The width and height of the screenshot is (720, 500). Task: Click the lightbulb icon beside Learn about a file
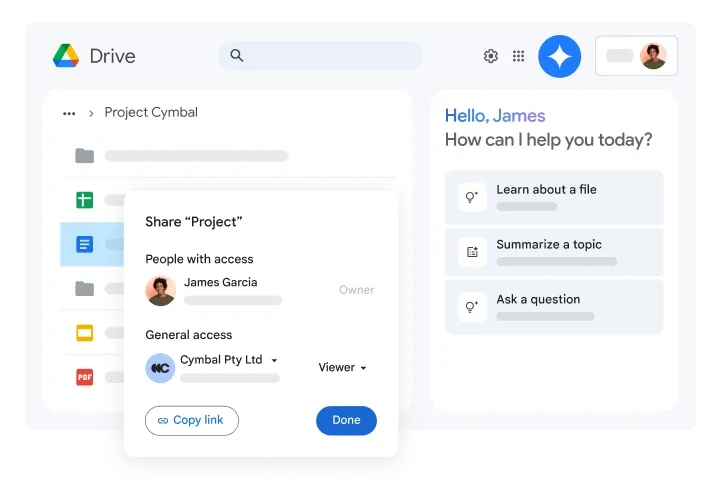(x=472, y=197)
